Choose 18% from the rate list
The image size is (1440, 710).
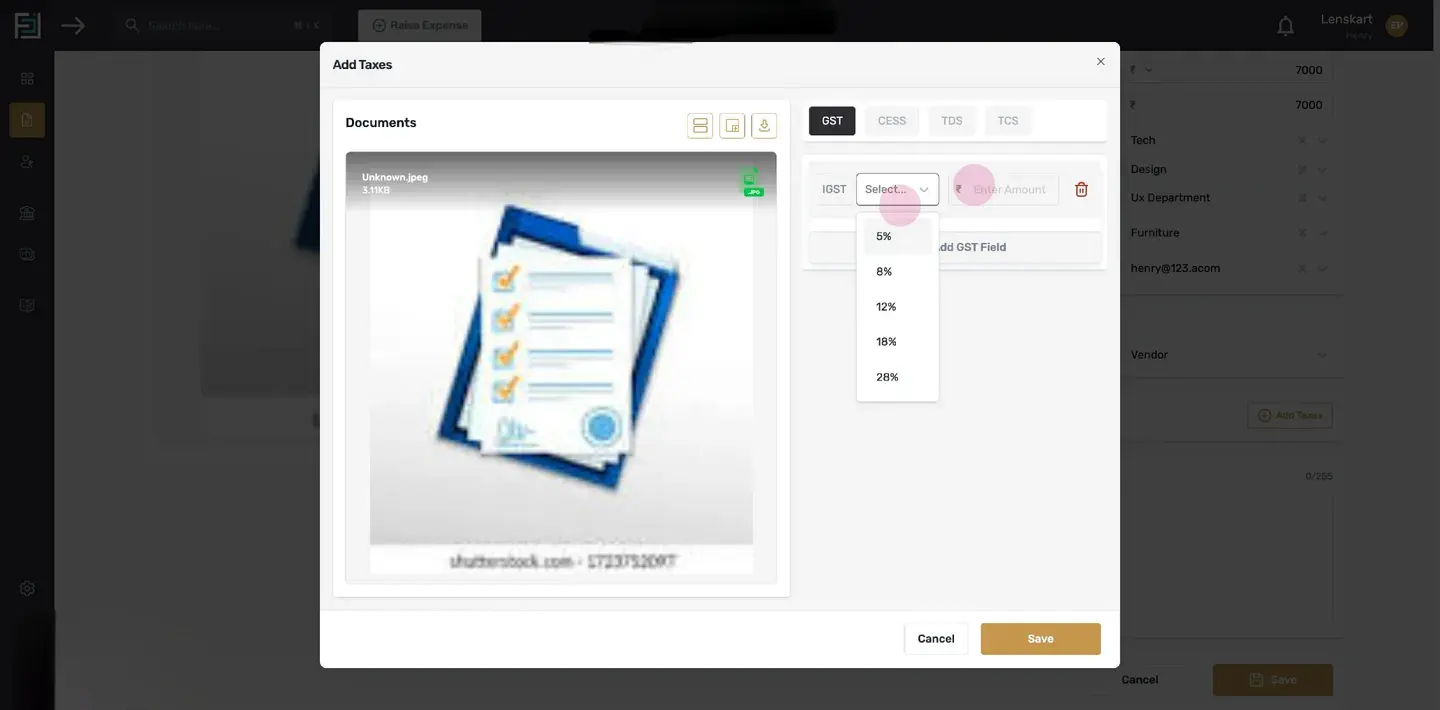897,342
